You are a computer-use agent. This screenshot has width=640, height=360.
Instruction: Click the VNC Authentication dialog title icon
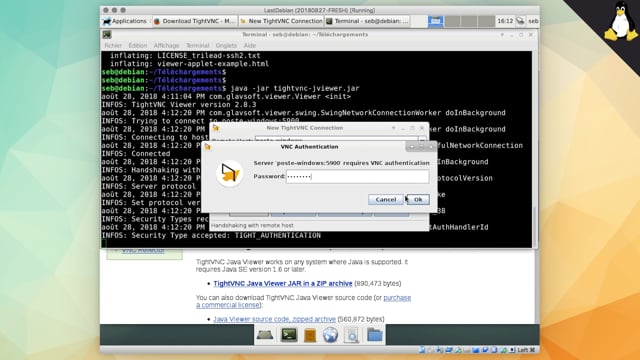pyautogui.click(x=207, y=147)
